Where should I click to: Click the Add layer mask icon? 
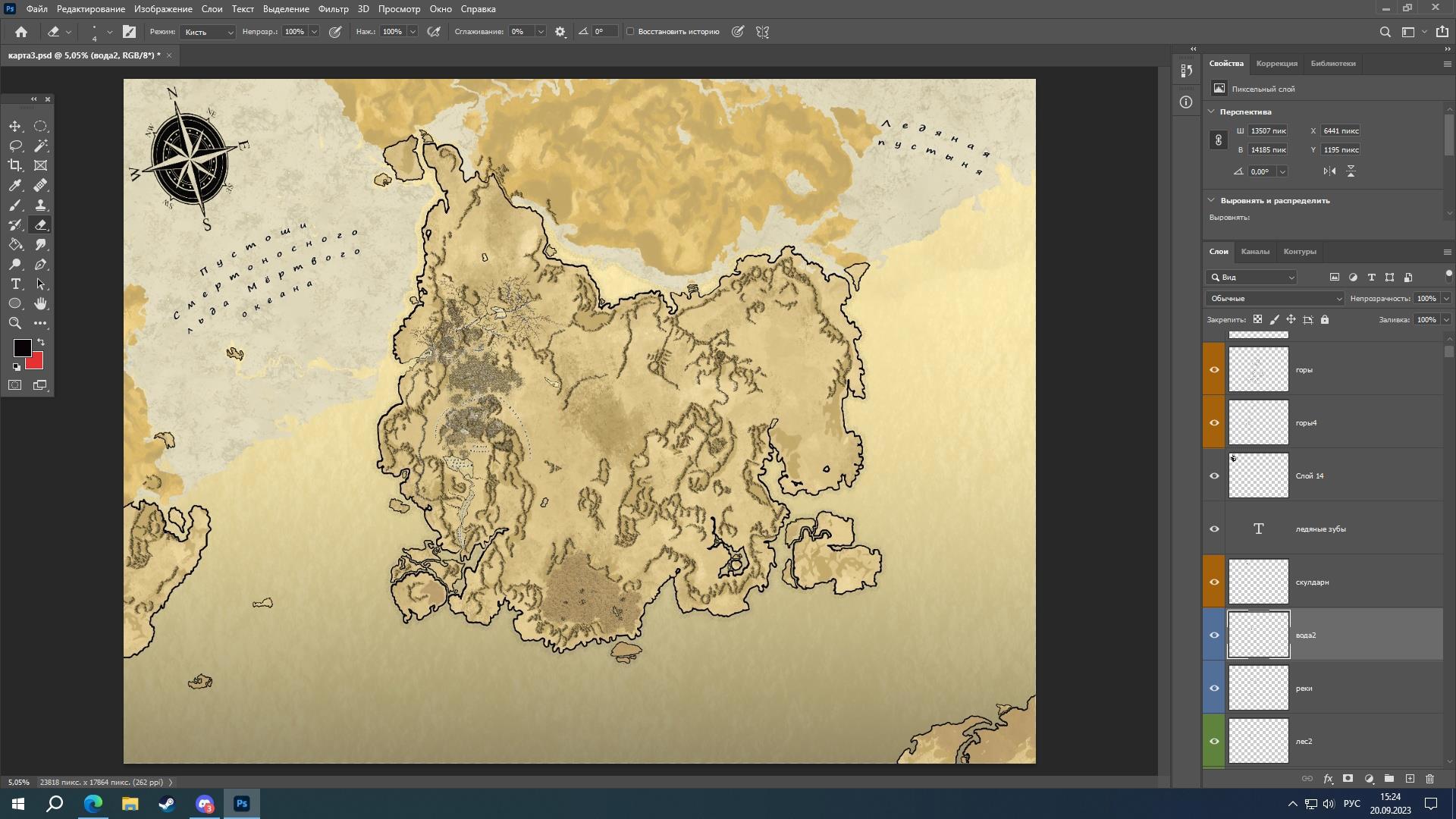[x=1348, y=779]
